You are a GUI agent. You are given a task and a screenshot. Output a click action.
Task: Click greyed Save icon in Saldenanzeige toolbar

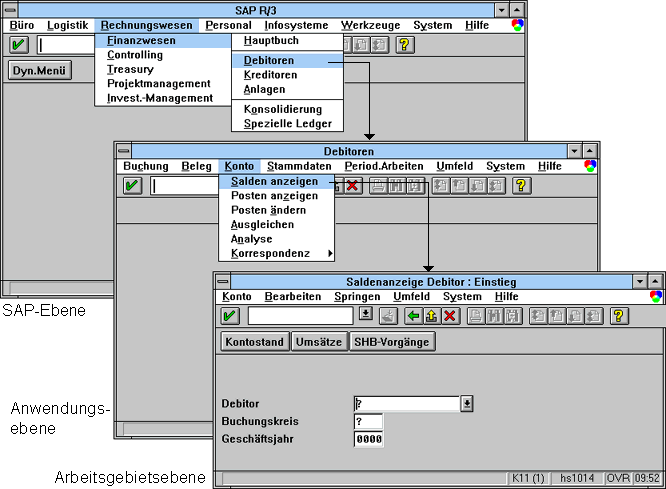click(x=388, y=316)
